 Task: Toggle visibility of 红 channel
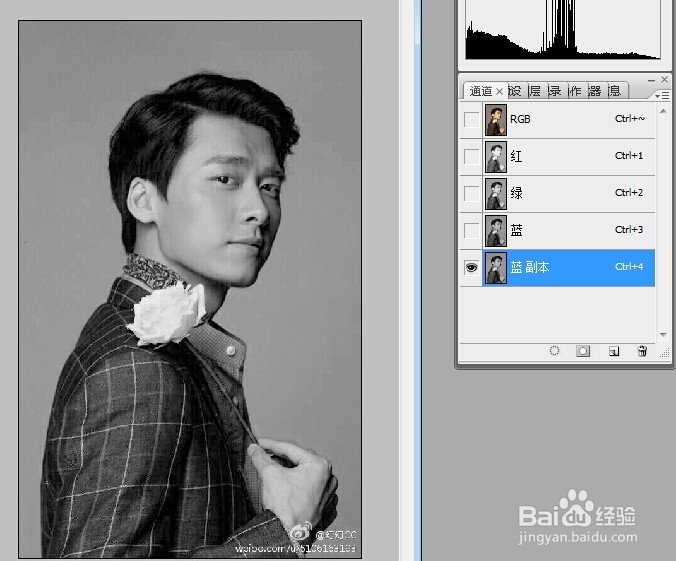click(x=471, y=157)
